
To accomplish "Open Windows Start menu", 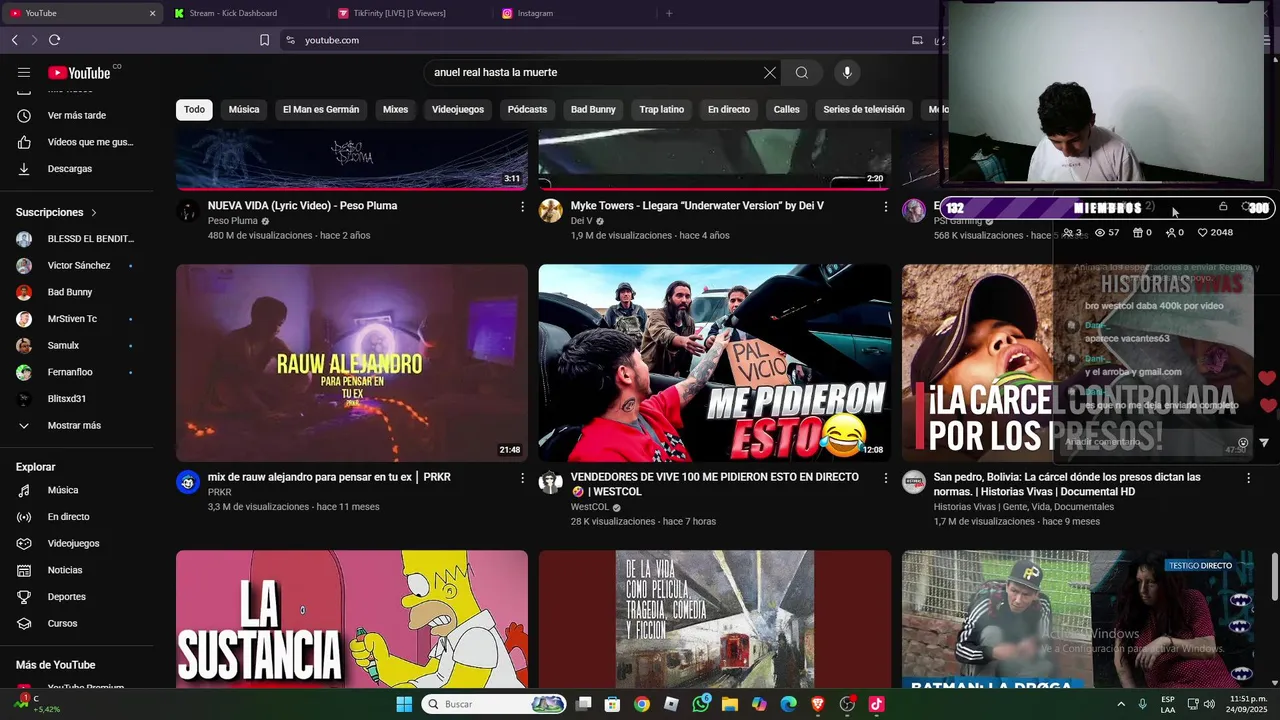I will pos(404,704).
